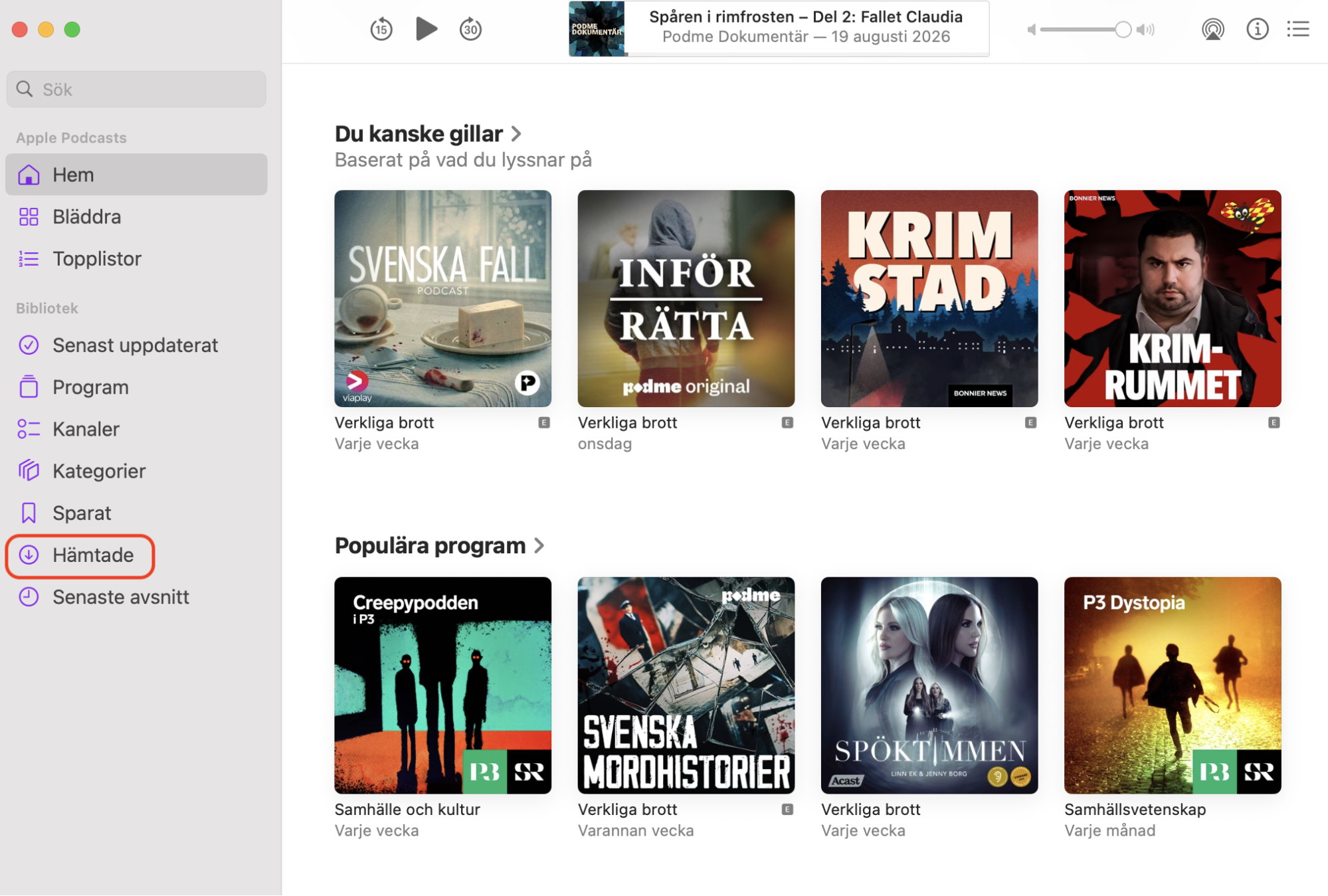The image size is (1328, 896).
Task: Adjust the volume slider knob
Action: point(1123,29)
